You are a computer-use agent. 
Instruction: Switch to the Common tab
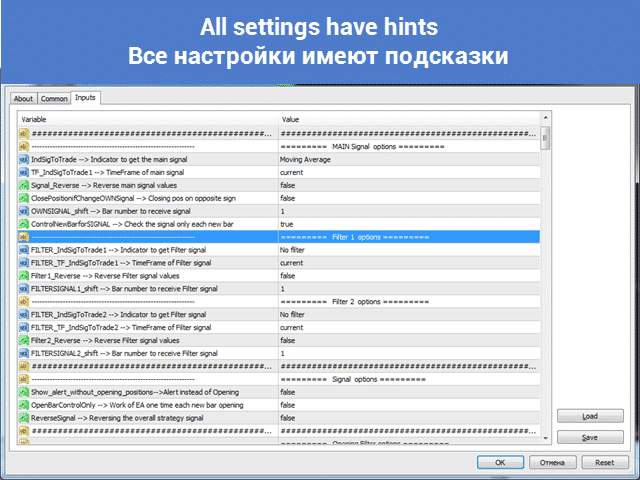pos(54,99)
